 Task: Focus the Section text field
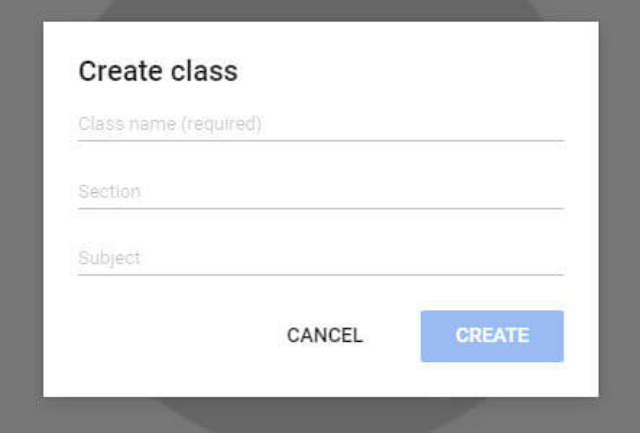point(320,191)
